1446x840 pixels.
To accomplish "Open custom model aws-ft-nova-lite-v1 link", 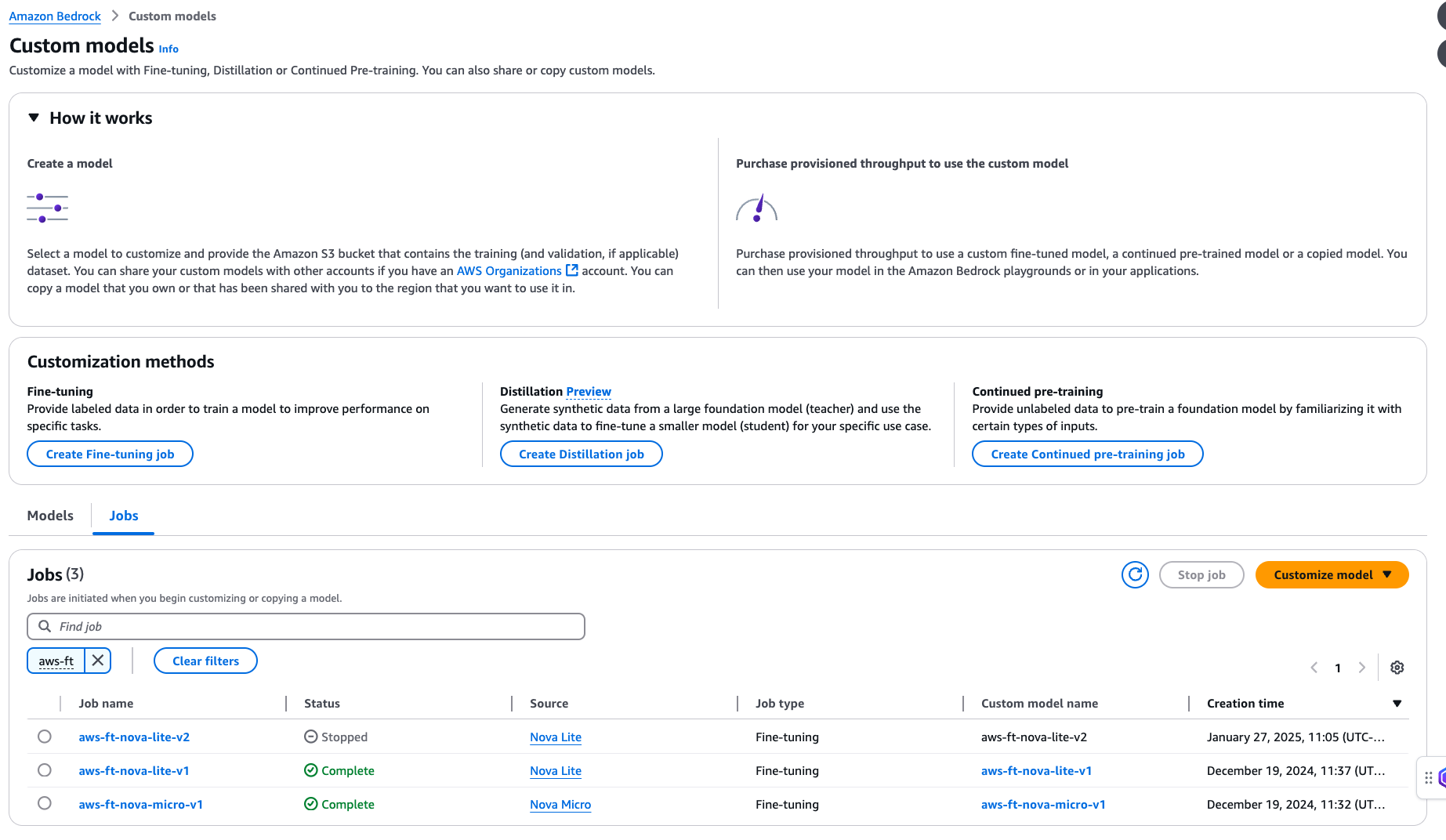I will pyautogui.click(x=1036, y=771).
